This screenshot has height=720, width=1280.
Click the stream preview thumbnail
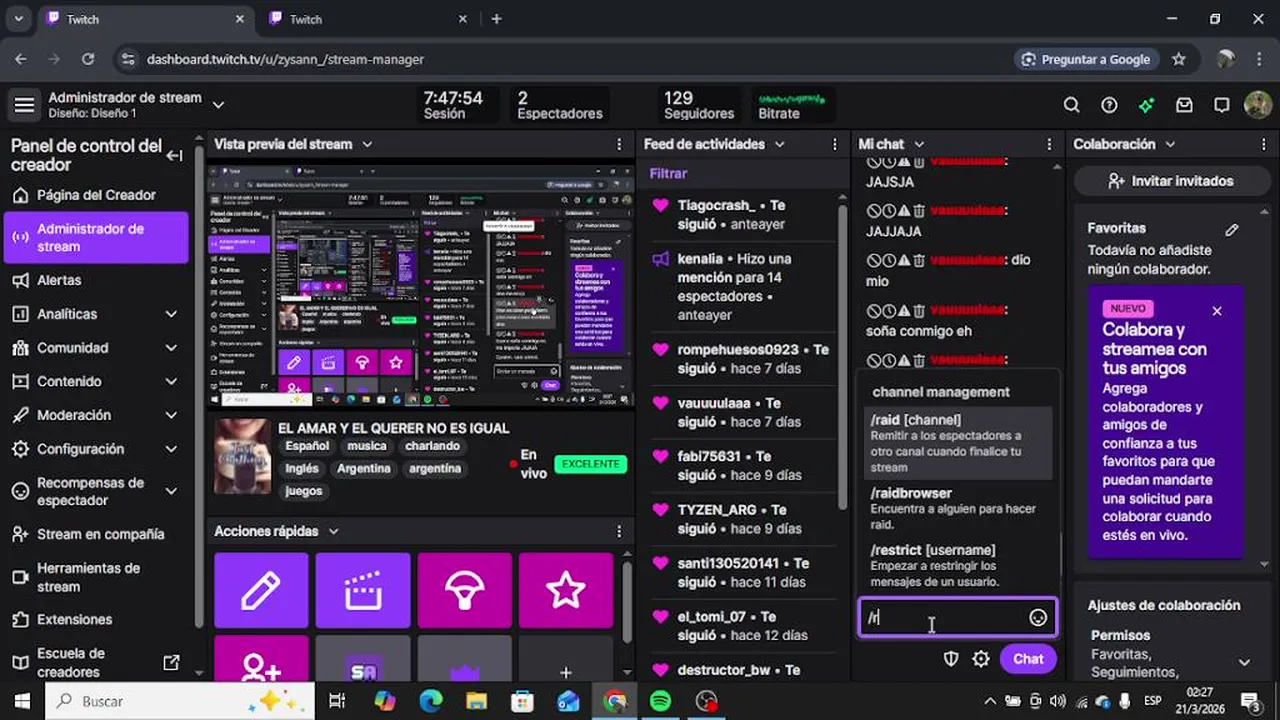click(421, 285)
